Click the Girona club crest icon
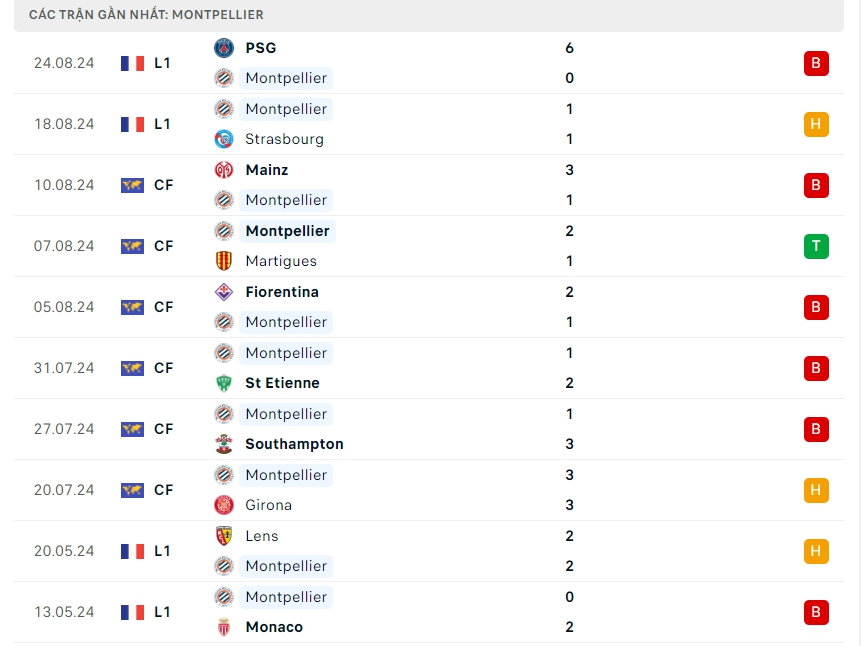The height and width of the screenshot is (646, 861). (x=224, y=505)
